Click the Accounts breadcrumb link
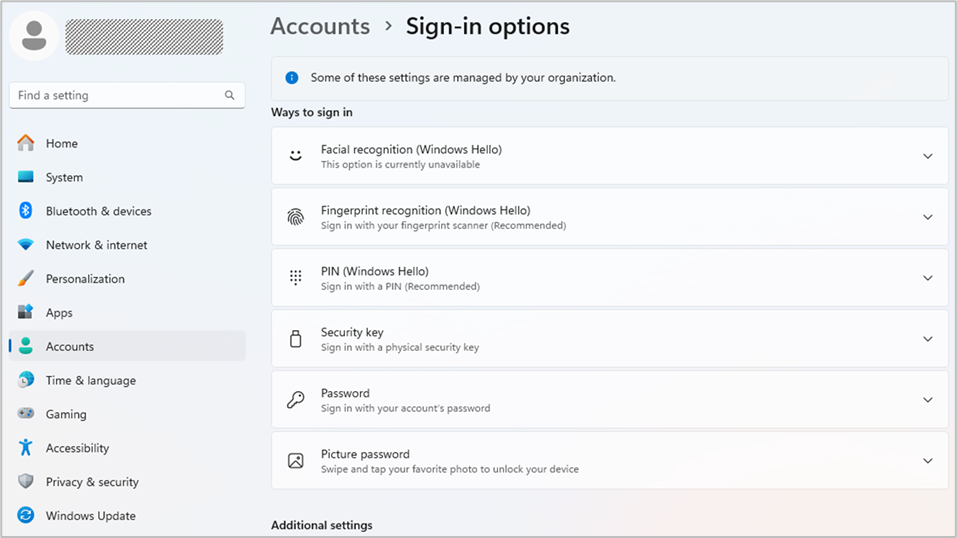The image size is (957, 538). 320,26
